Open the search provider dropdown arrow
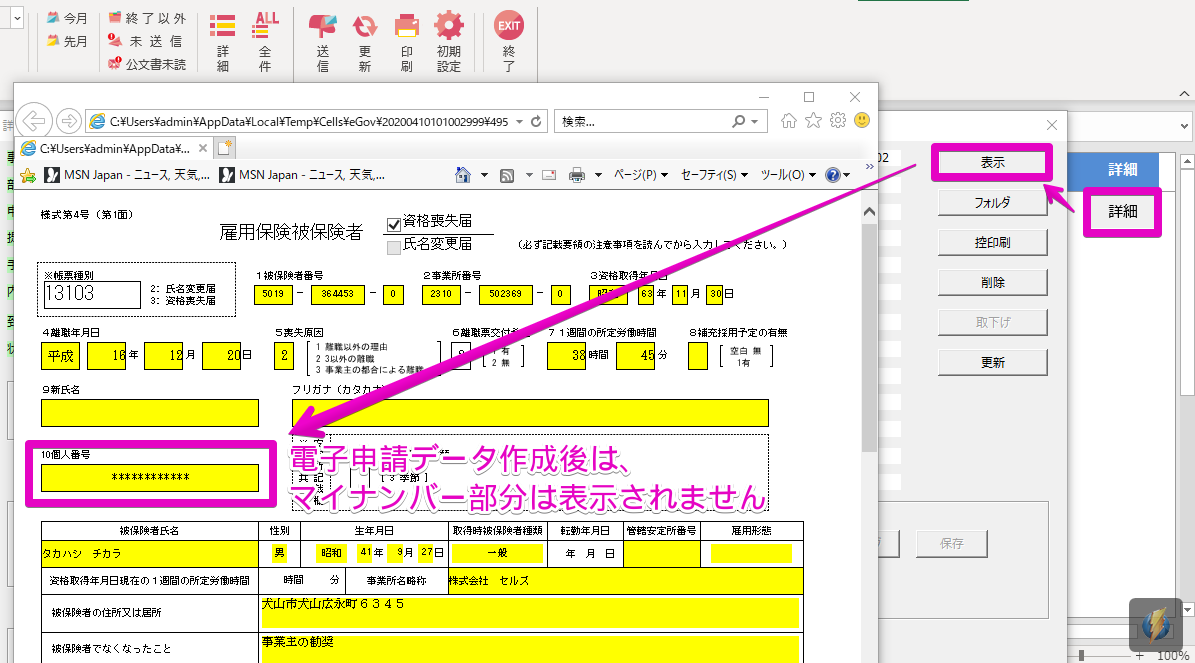The height and width of the screenshot is (663, 1195). pyautogui.click(x=754, y=121)
